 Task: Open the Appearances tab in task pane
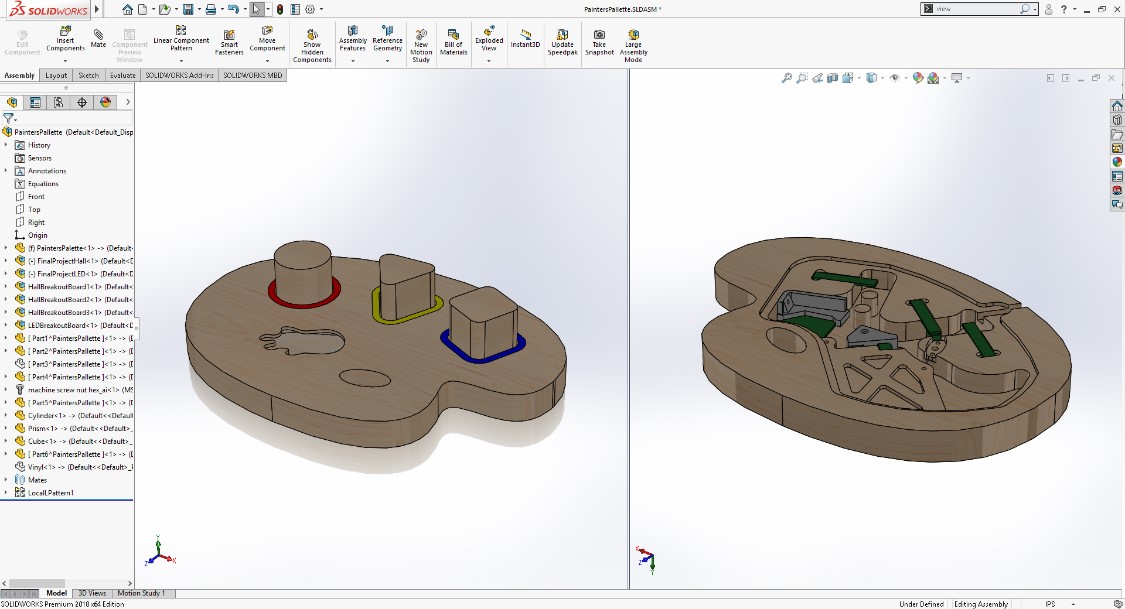point(1117,162)
